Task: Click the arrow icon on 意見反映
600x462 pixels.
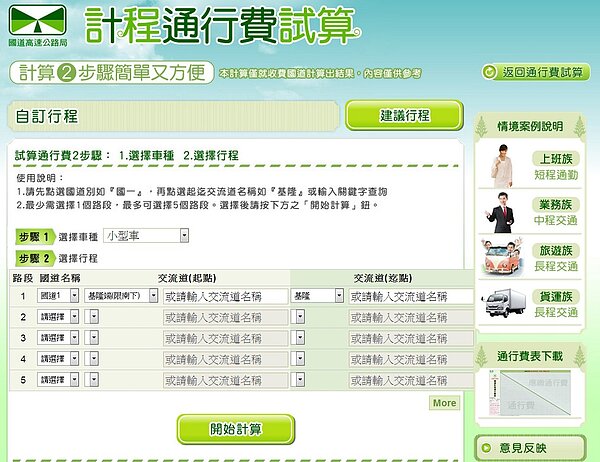Action: click(485, 447)
